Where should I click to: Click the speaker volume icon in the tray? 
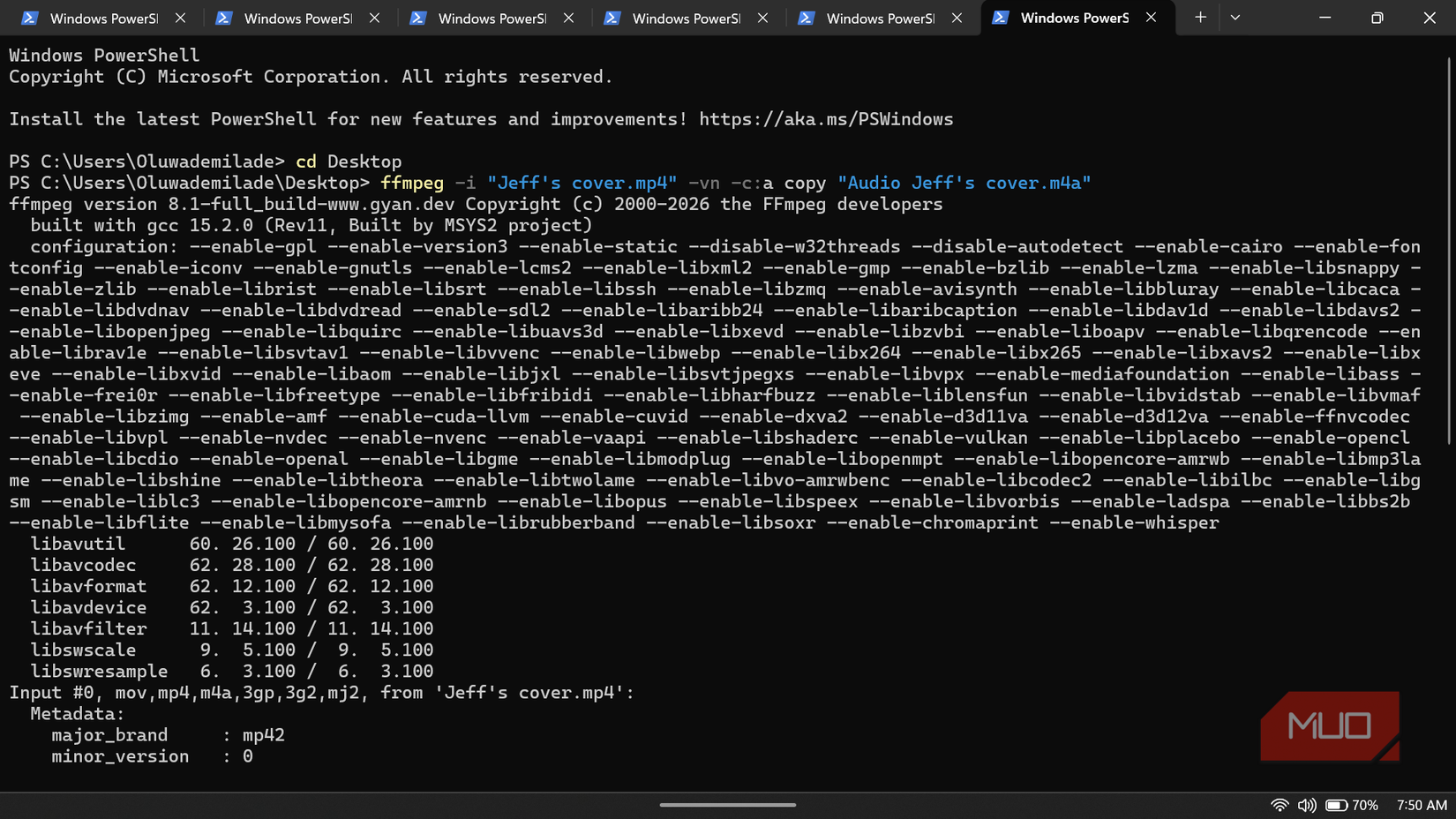click(1307, 804)
